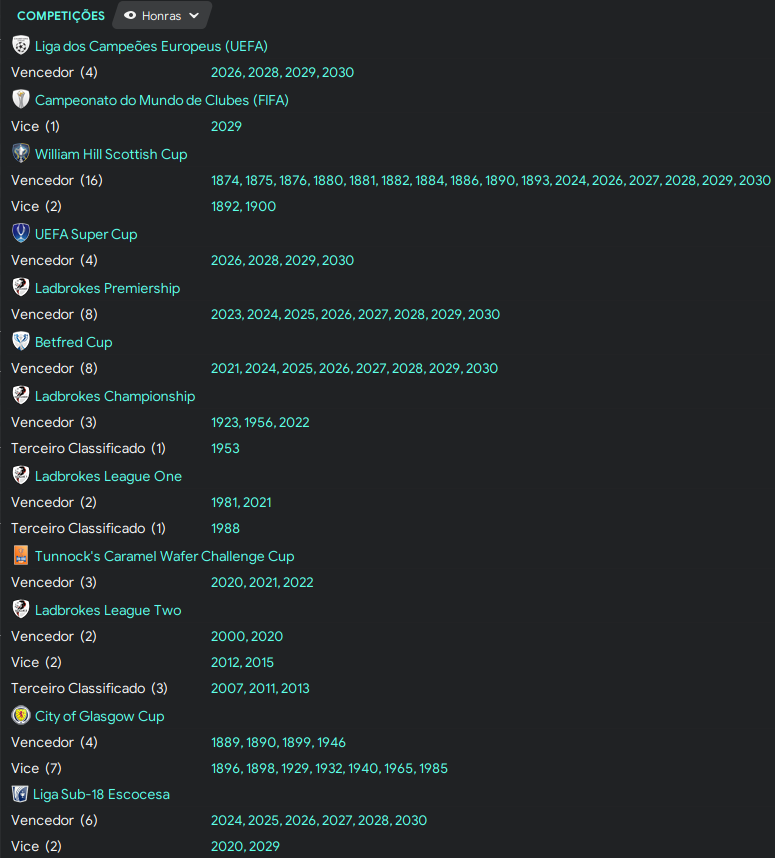Click Ladbrokes Premiership winner years 2023 to 2030
Screen dimensions: 775x858
[355, 314]
